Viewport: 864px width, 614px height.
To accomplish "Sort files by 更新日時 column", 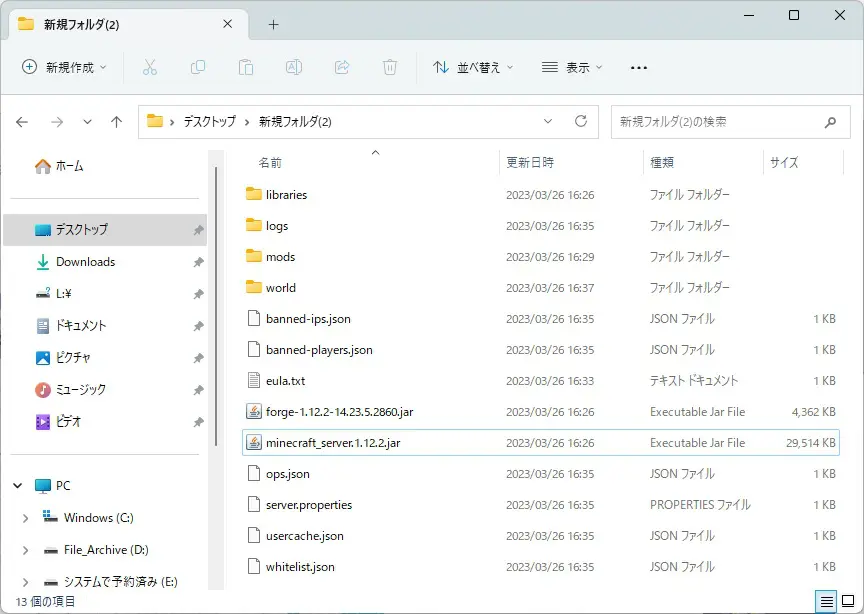I will coord(530,162).
